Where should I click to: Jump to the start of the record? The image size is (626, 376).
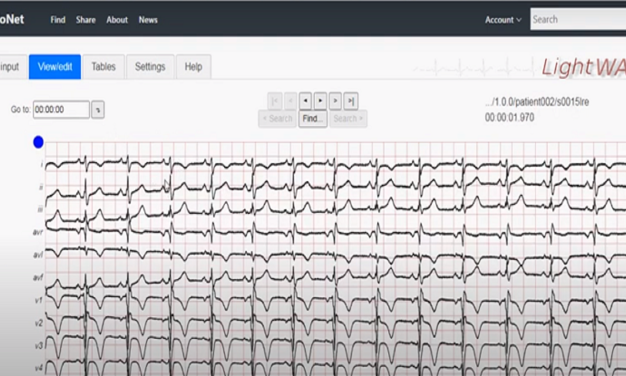(x=275, y=101)
